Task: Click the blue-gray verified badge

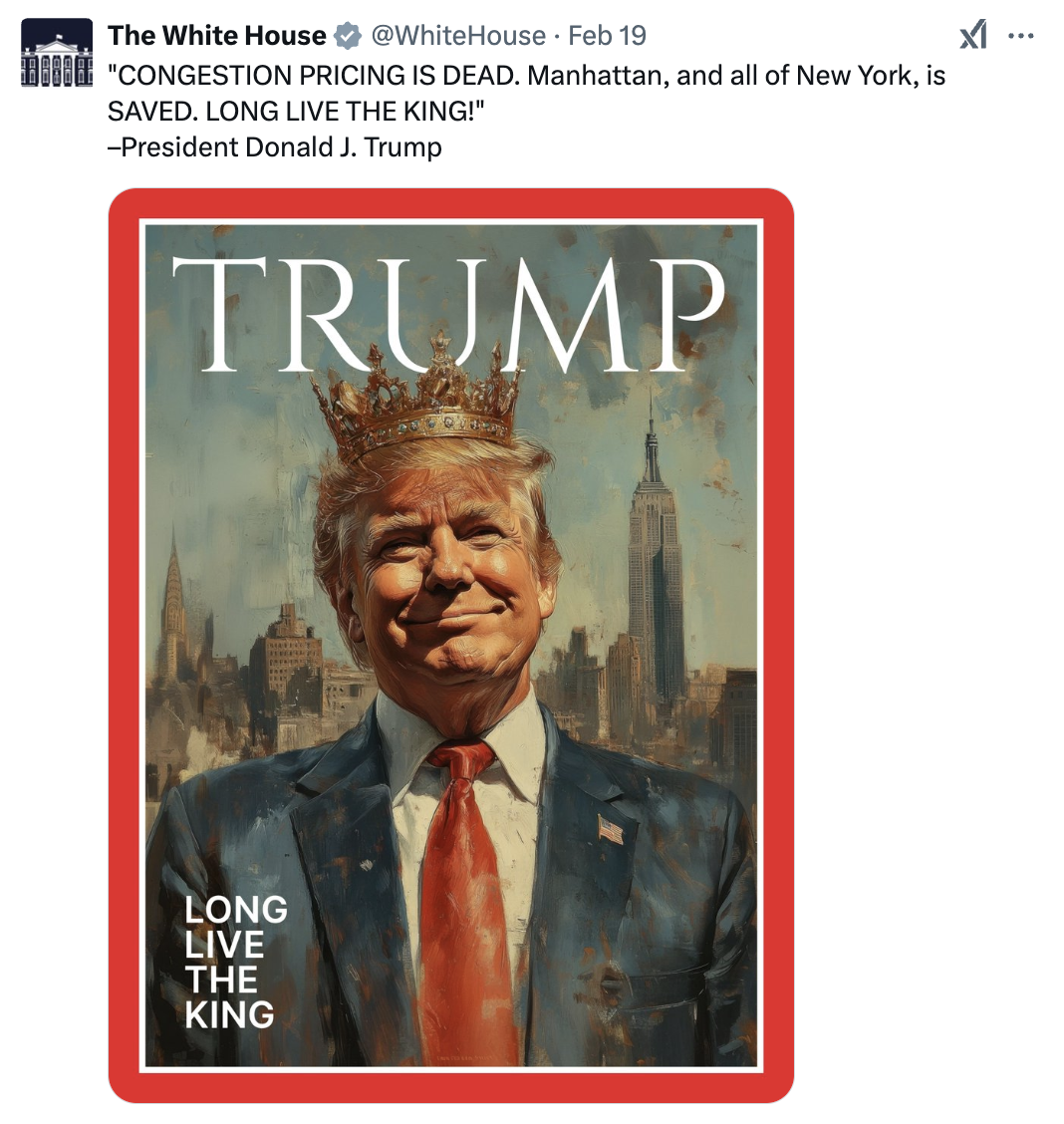Action: coord(349,35)
